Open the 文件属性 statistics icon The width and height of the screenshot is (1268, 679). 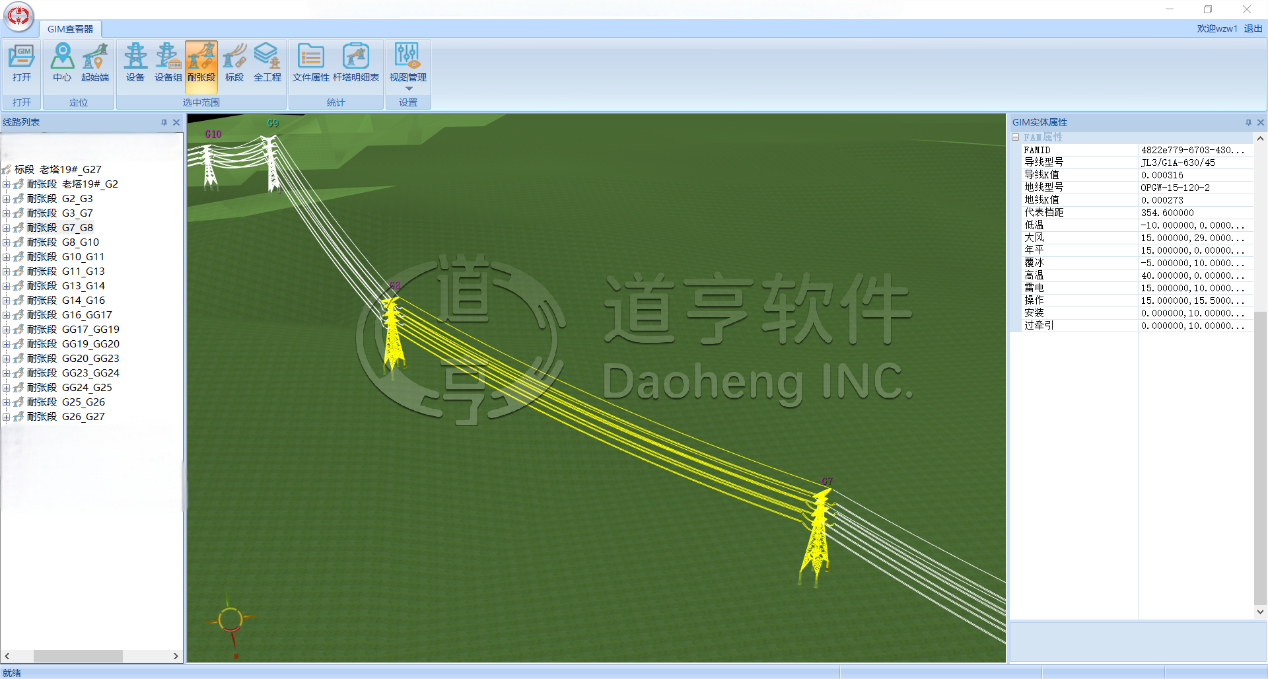pyautogui.click(x=311, y=63)
